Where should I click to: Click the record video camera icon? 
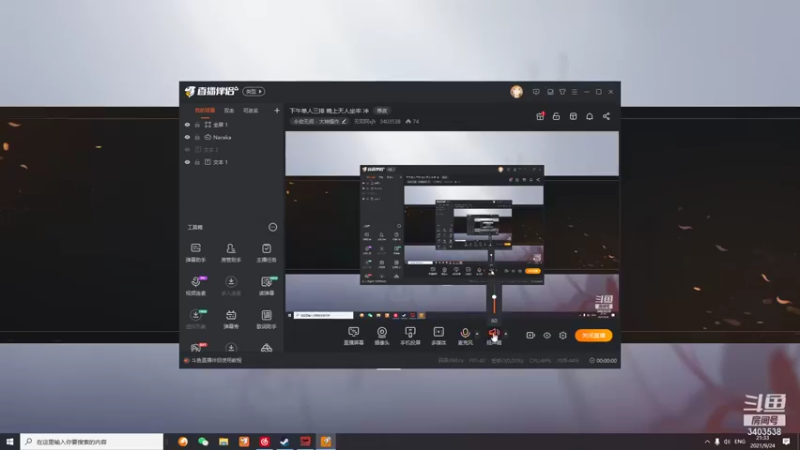(x=531, y=335)
